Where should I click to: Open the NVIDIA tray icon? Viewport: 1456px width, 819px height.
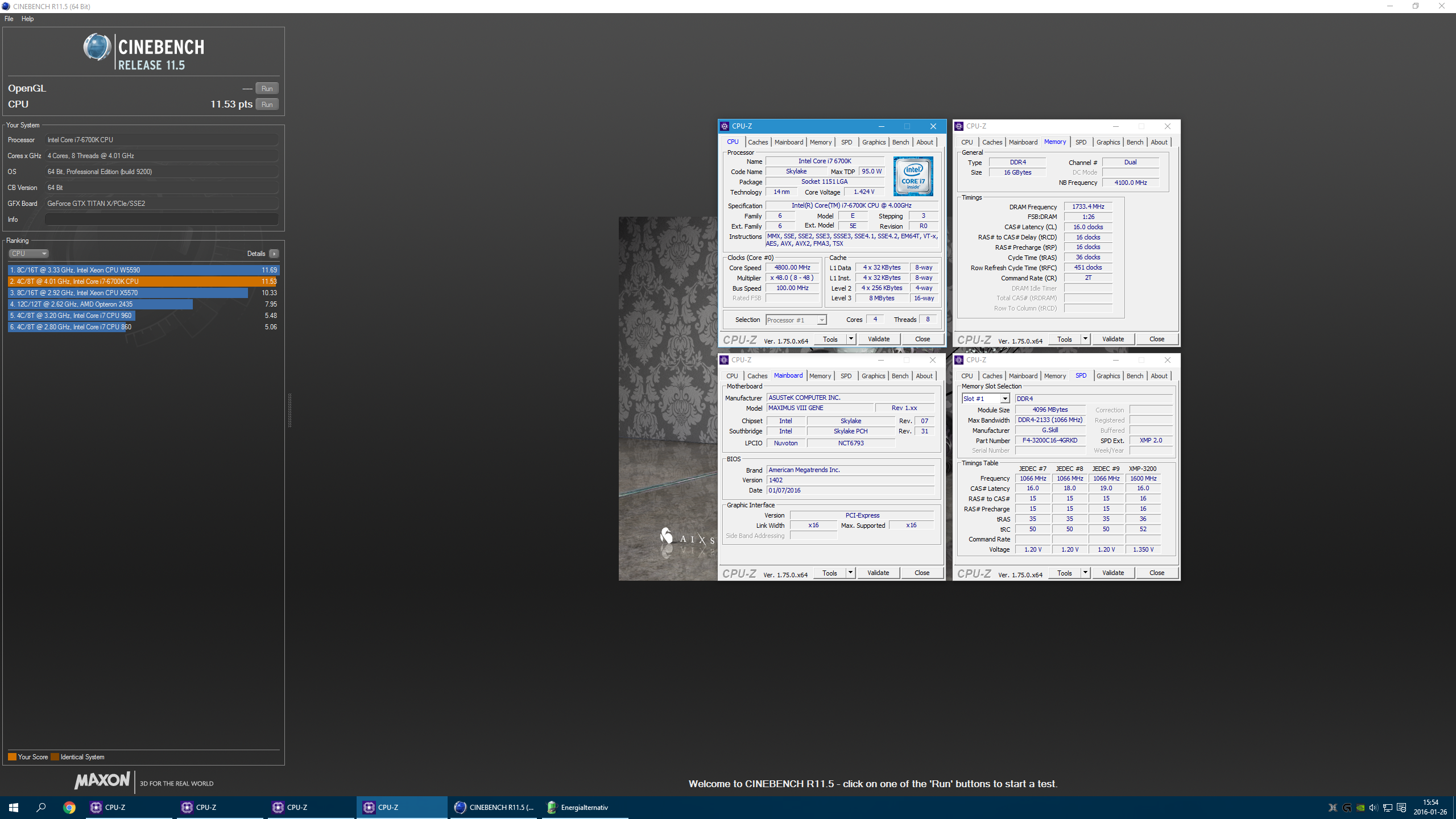click(1360, 808)
